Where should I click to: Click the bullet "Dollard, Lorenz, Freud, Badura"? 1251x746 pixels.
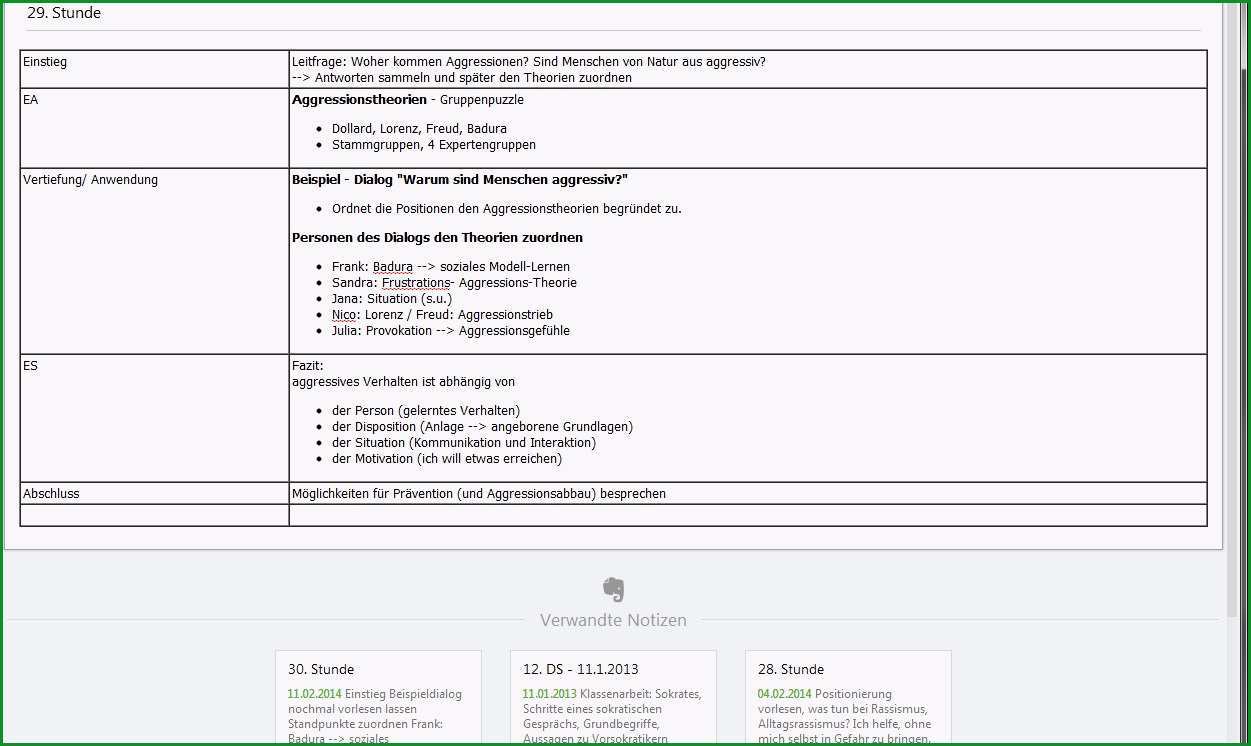tap(419, 129)
